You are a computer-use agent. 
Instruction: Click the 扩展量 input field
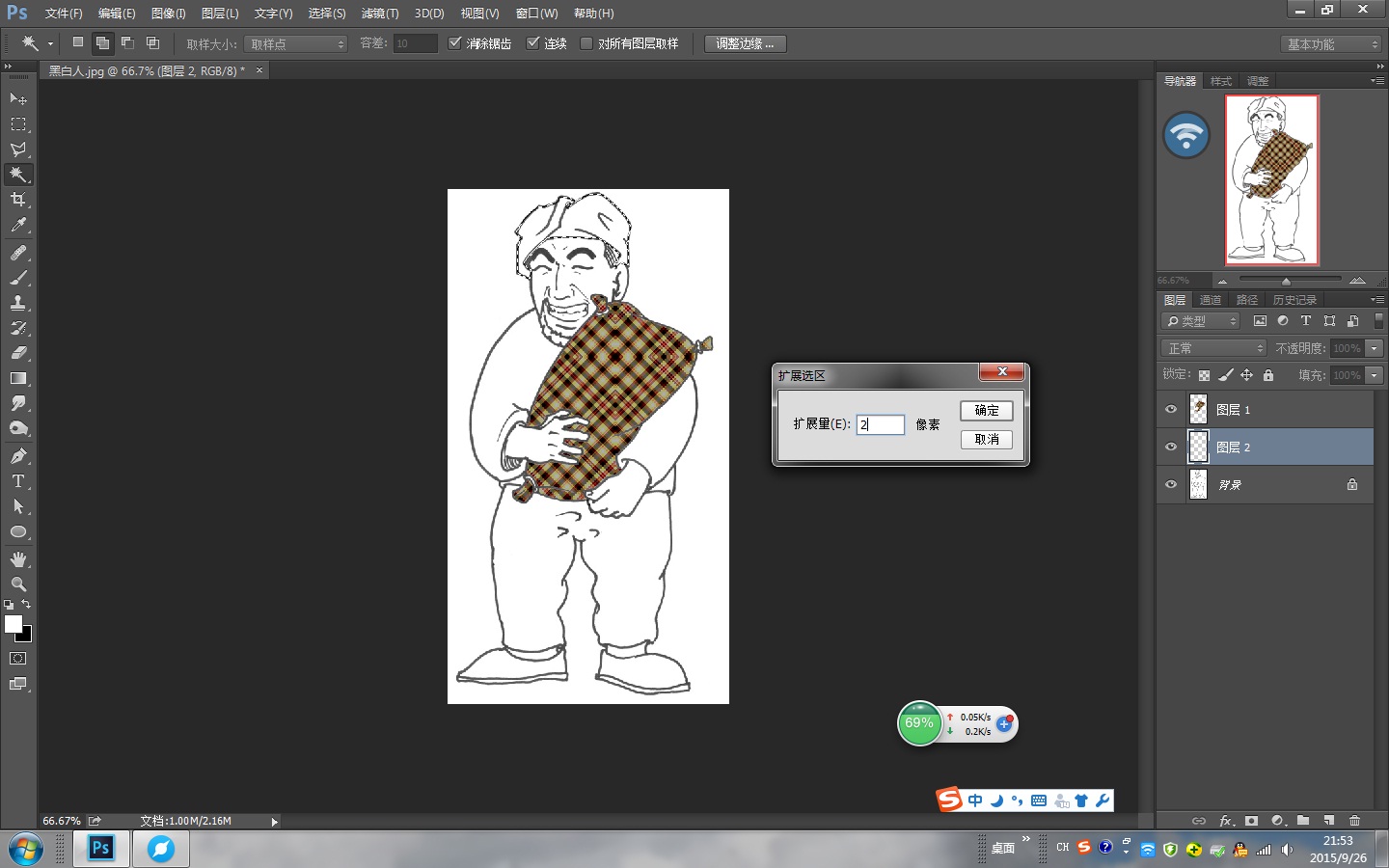pyautogui.click(x=881, y=424)
